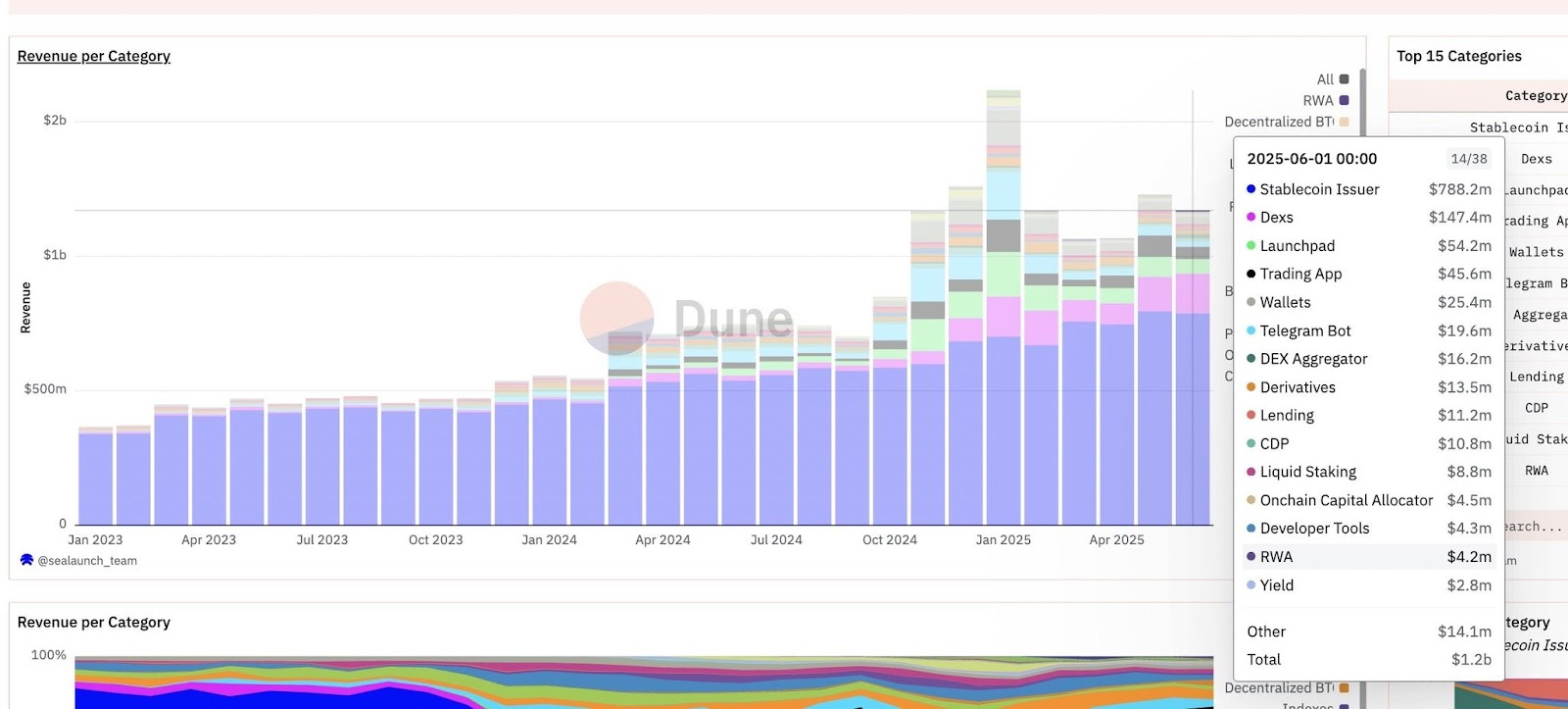Click the magenta Dexs dot in tooltip
This screenshot has width=1568, height=709.
(1250, 218)
